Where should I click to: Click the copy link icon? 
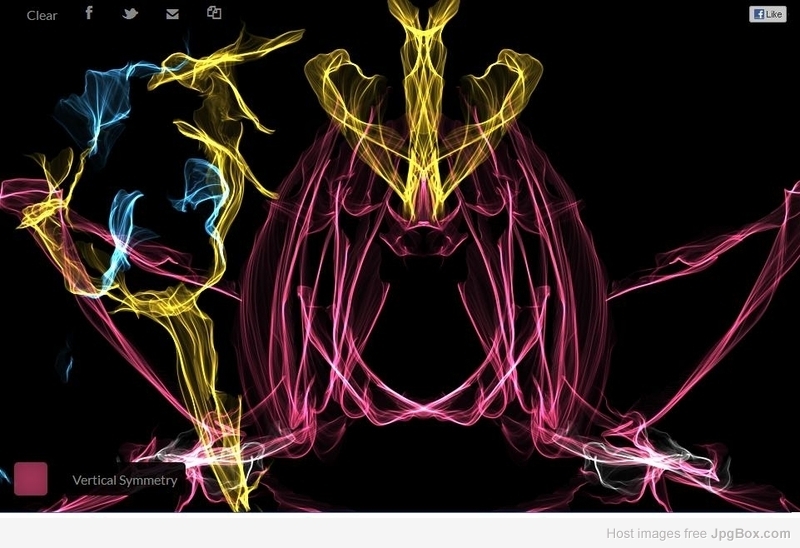click(214, 13)
